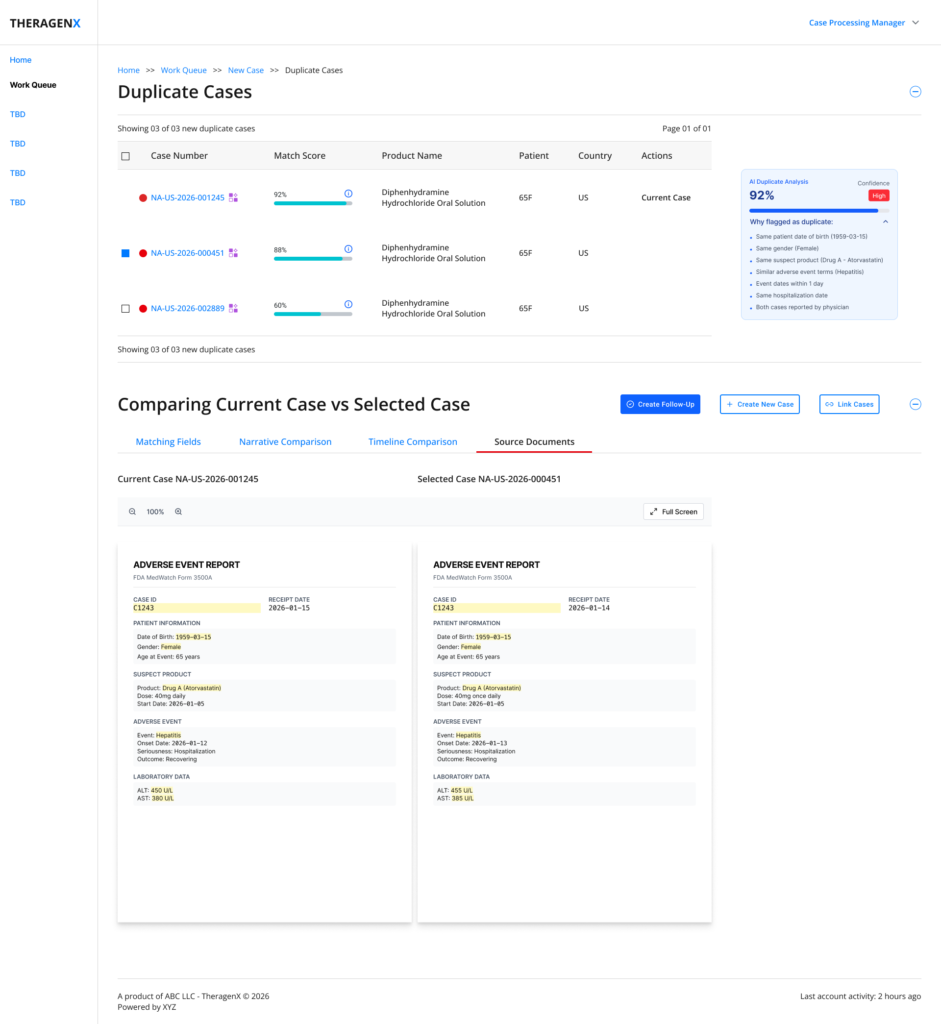Click the 60% match score progress bar
The width and height of the screenshot is (941, 1024).
pyautogui.click(x=313, y=314)
